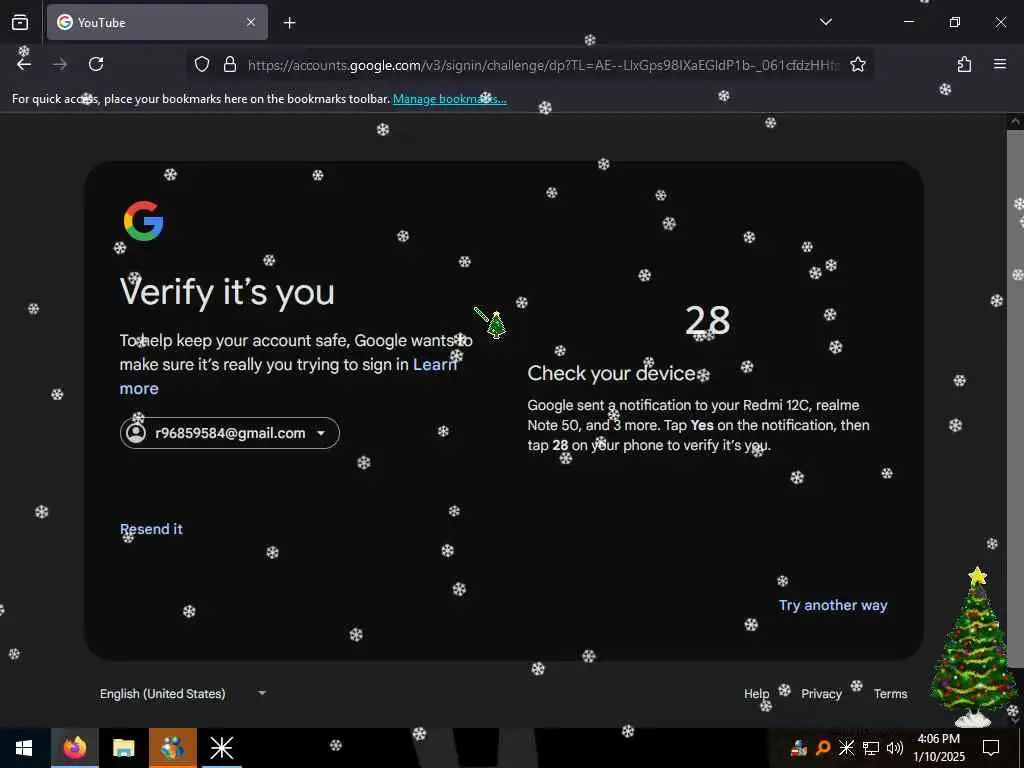Click the verification number 28
The image size is (1024, 768).
point(707,321)
